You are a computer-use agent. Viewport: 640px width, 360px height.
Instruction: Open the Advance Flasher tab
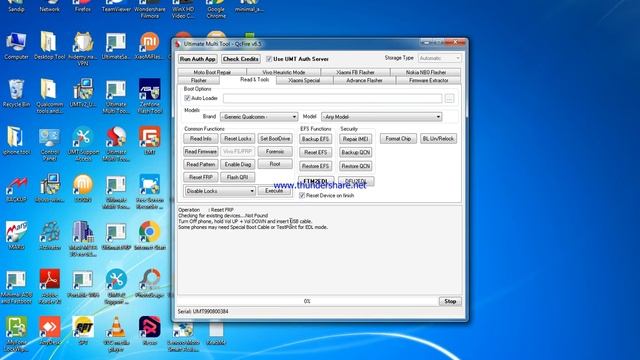click(x=364, y=80)
